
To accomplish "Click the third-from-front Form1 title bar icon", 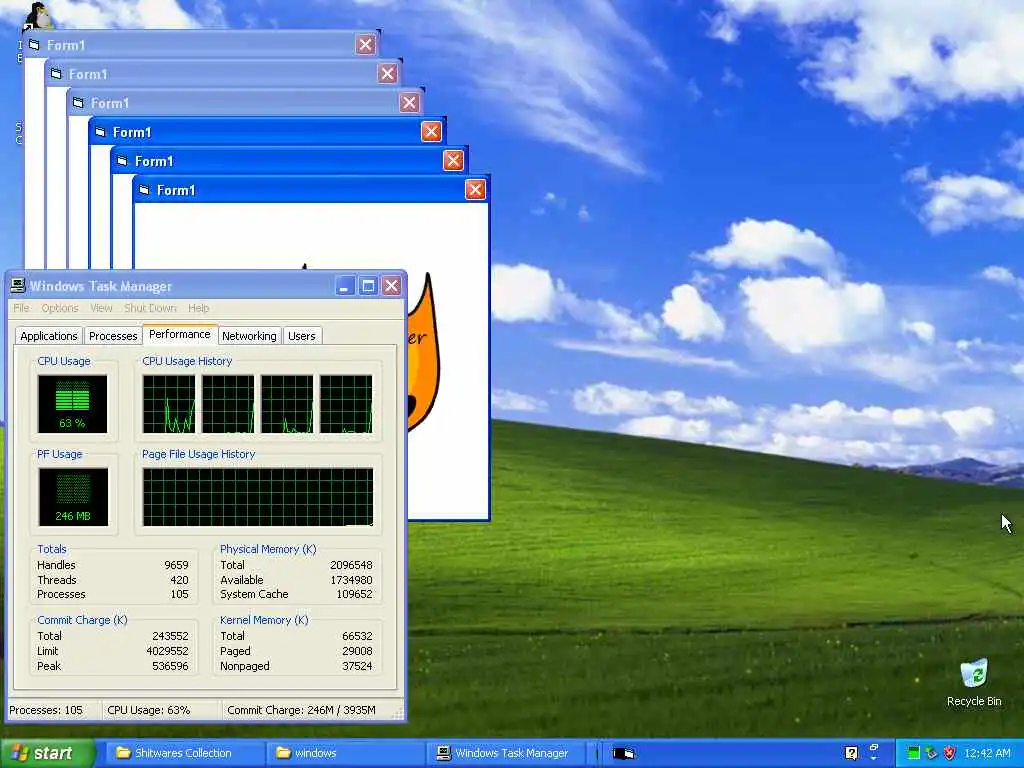I will (x=100, y=132).
